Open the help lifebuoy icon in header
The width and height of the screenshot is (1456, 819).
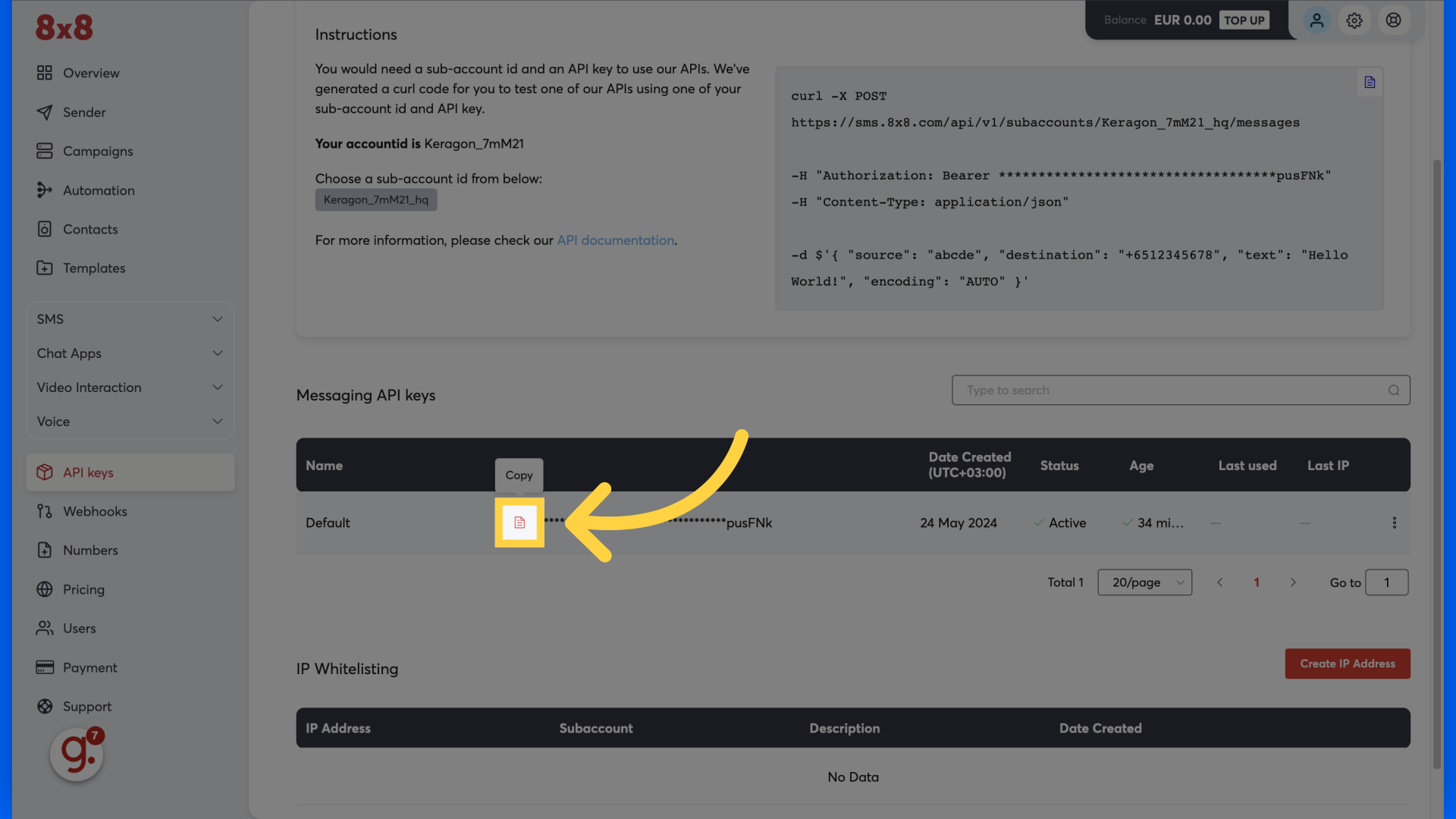pyautogui.click(x=1393, y=20)
